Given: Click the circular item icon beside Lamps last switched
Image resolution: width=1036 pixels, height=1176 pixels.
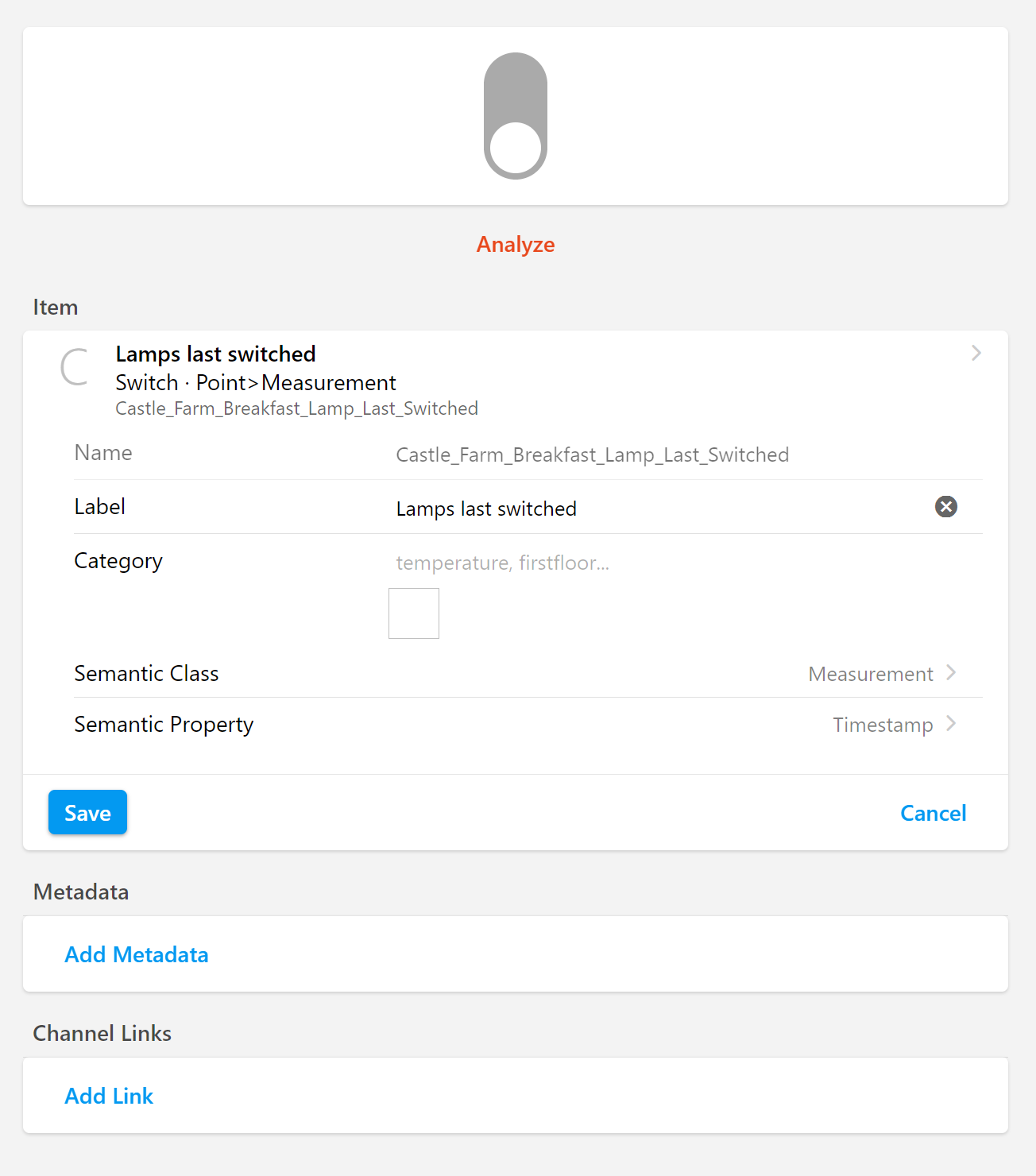Looking at the screenshot, I should pyautogui.click(x=75, y=368).
